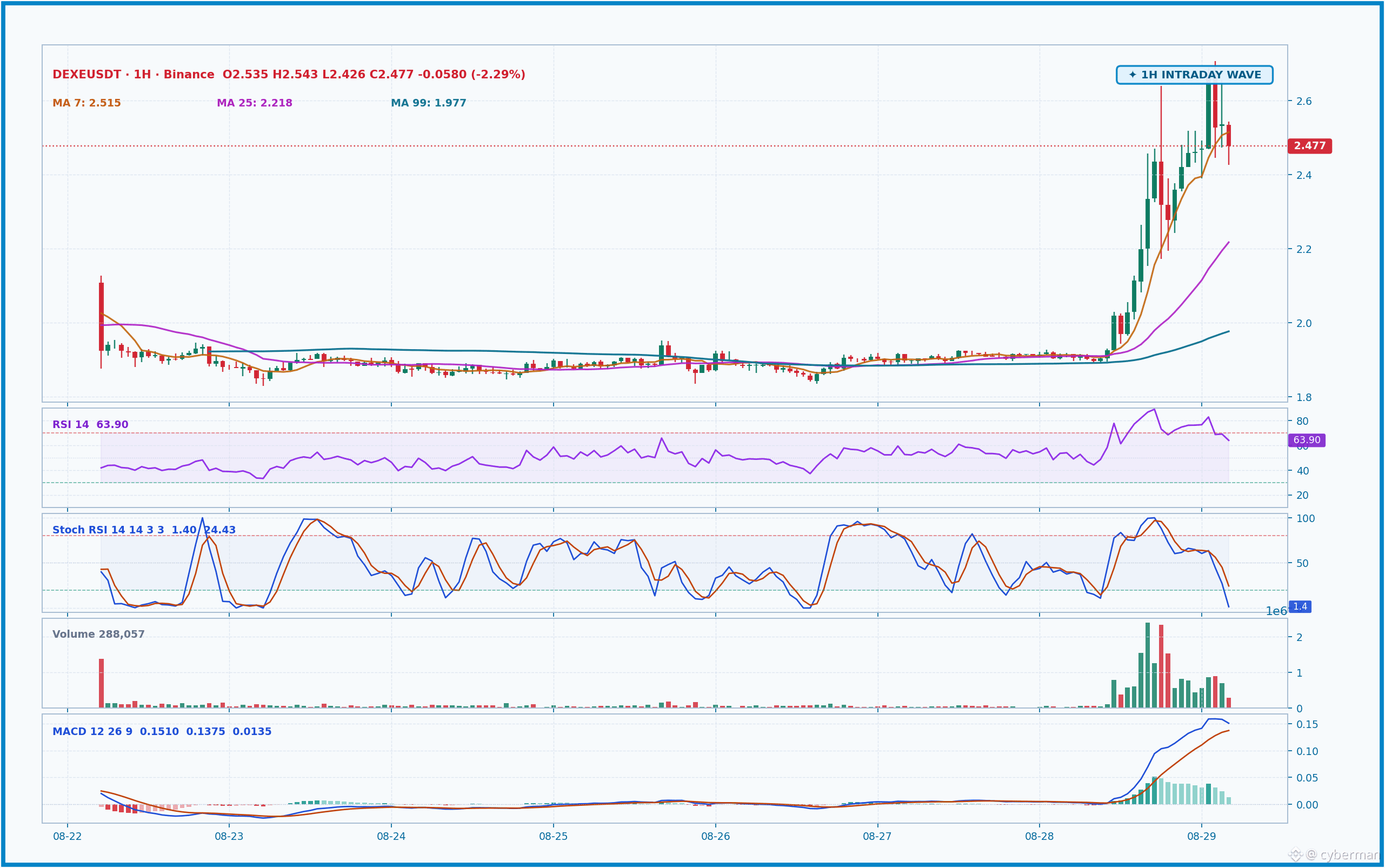Click the purple 63.90 RSI value tag
The height and width of the screenshot is (868, 1385).
(x=1307, y=440)
